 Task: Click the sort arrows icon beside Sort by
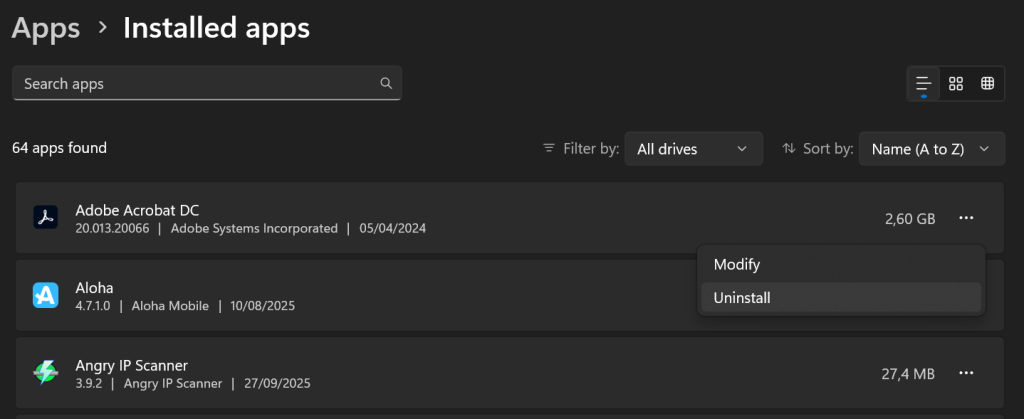(789, 148)
